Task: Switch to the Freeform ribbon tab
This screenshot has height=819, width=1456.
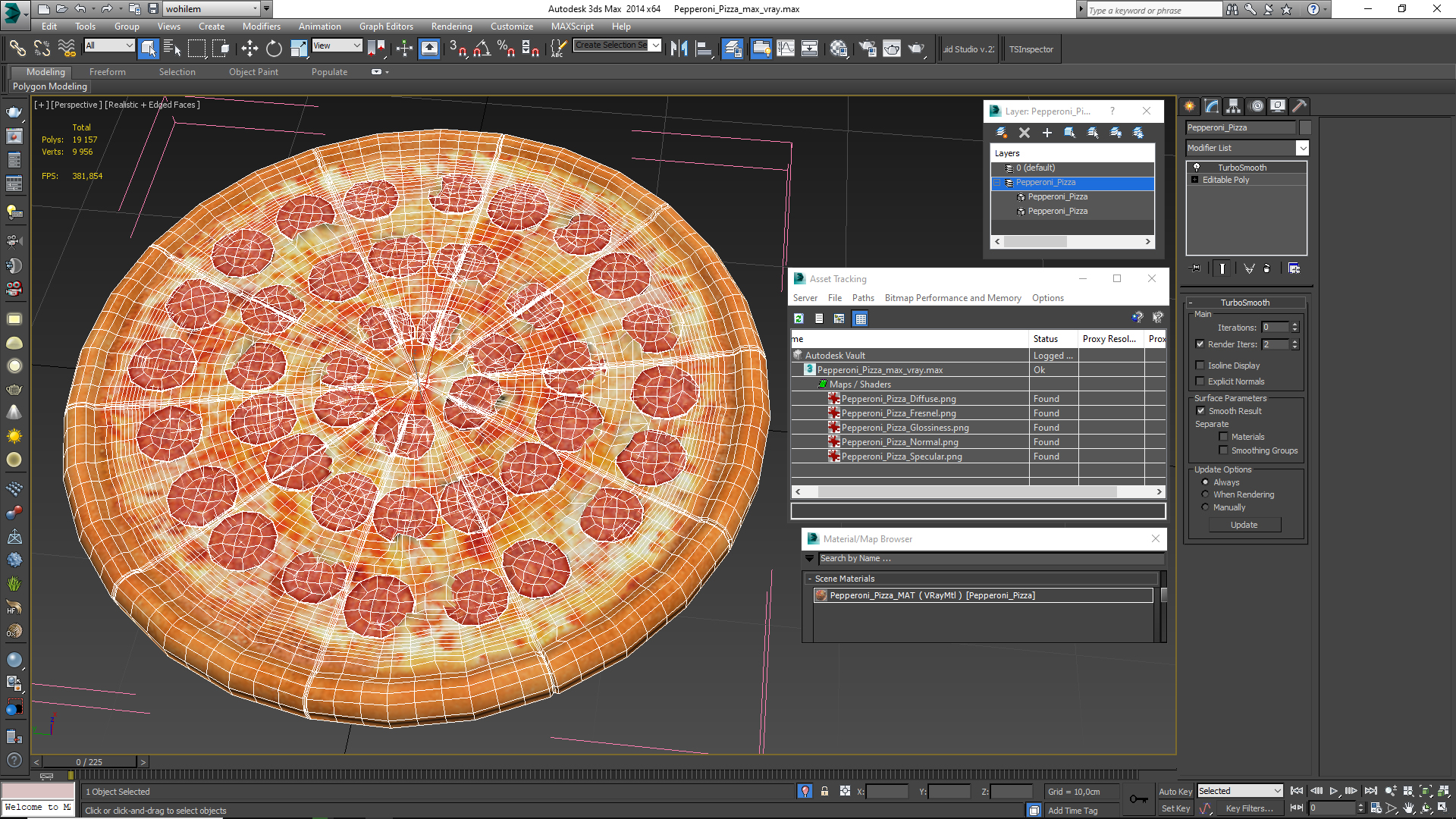Action: [x=107, y=72]
